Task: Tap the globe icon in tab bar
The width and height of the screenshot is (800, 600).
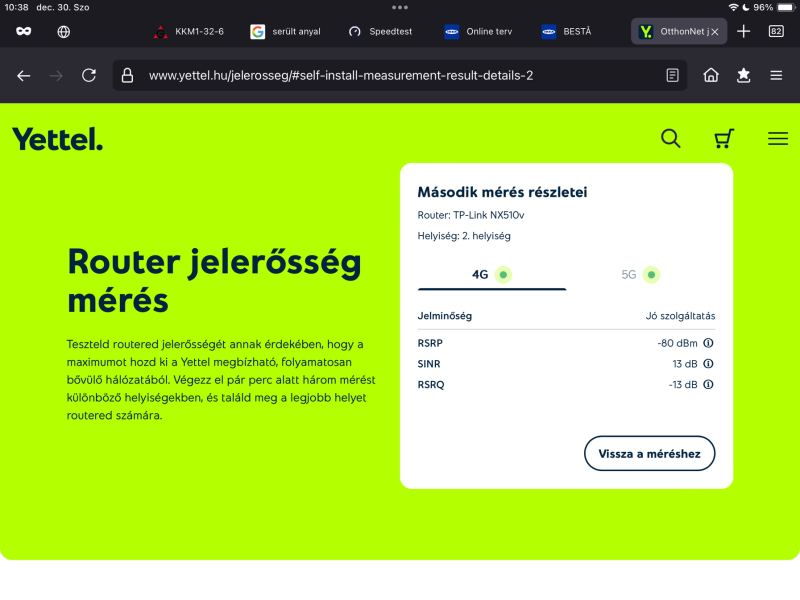Action: (64, 32)
